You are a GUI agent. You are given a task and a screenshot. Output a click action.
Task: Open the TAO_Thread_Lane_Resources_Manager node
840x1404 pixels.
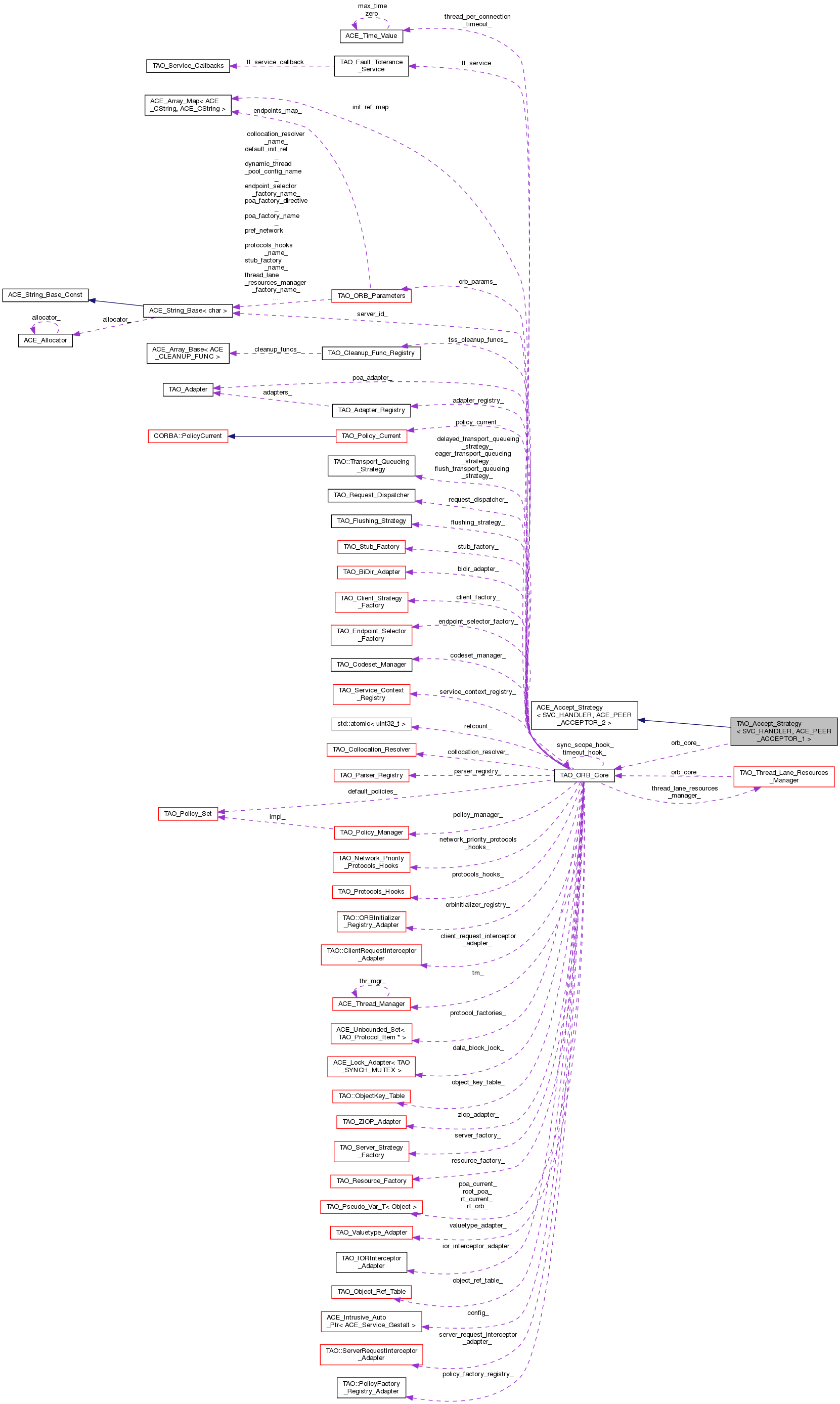pos(783,776)
